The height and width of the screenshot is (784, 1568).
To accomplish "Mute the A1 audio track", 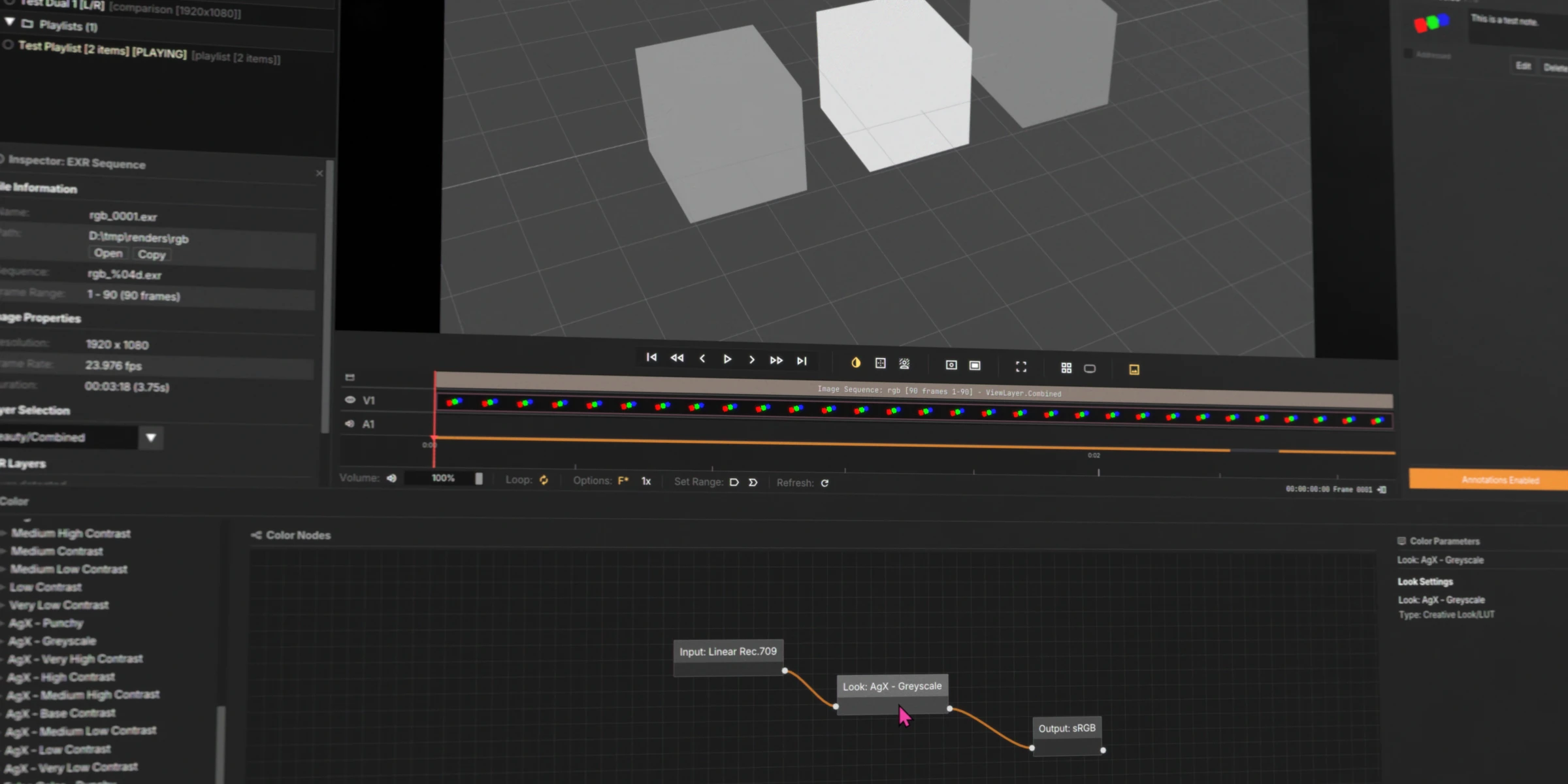I will (349, 423).
